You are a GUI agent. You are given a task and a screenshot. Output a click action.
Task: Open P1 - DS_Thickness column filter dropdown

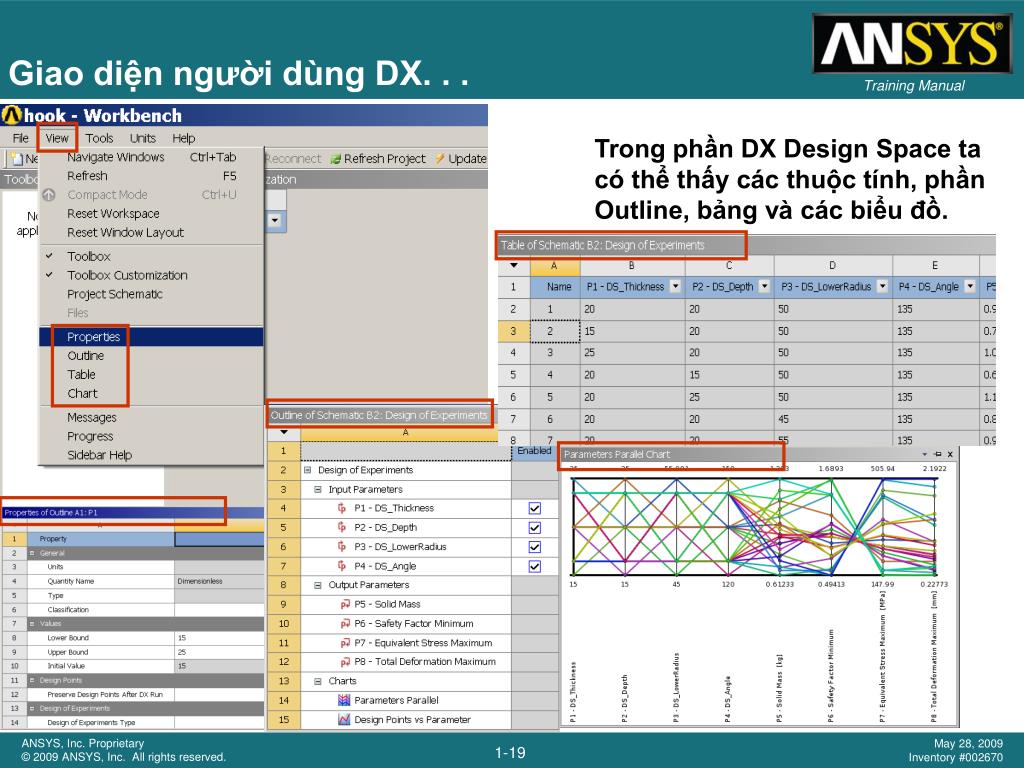[675, 286]
